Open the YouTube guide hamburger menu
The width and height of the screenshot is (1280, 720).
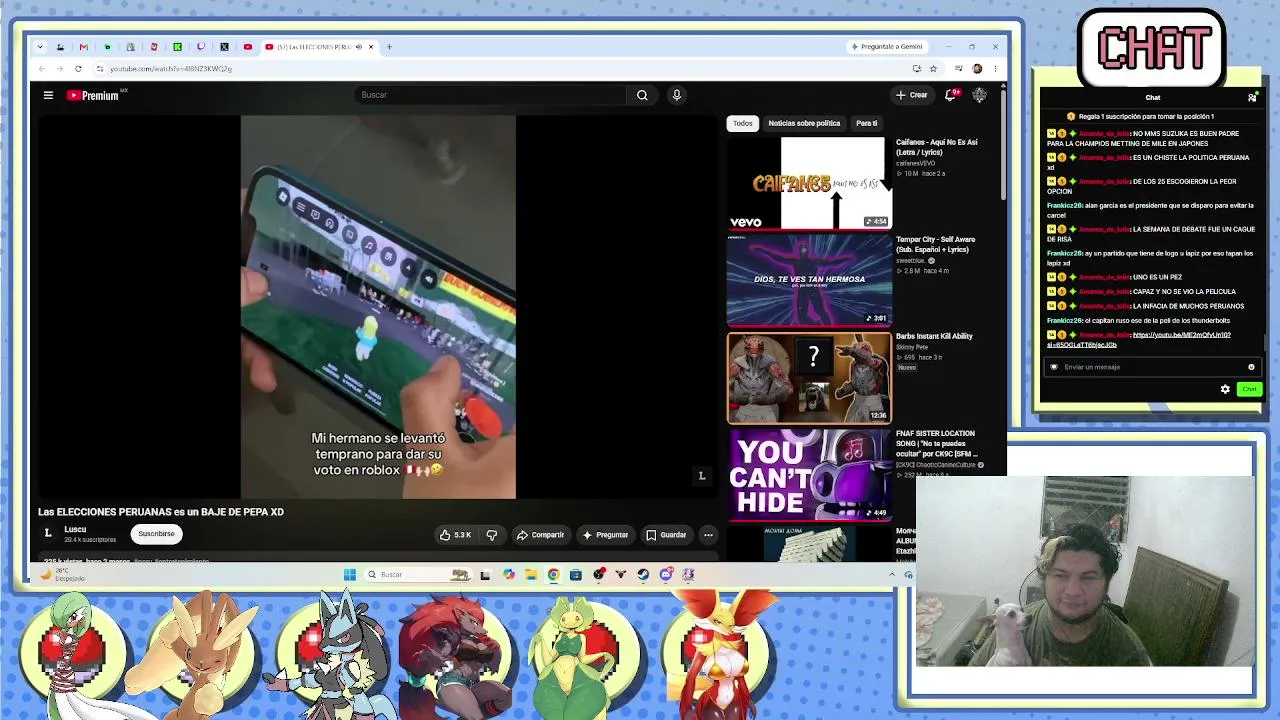pyautogui.click(x=48, y=95)
